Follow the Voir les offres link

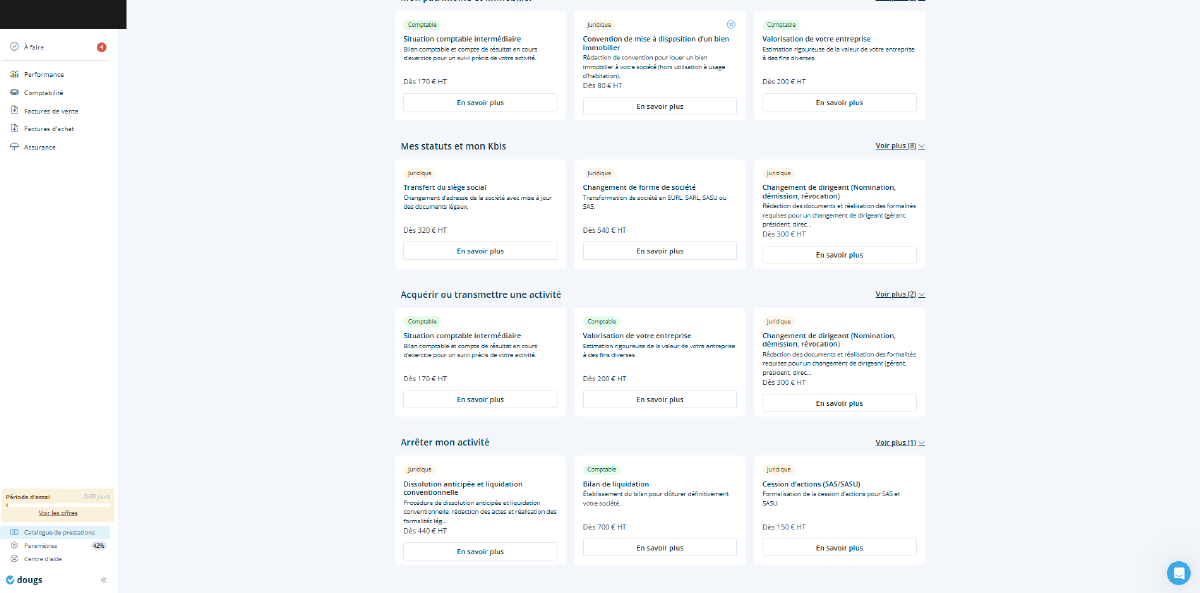[x=58, y=513]
